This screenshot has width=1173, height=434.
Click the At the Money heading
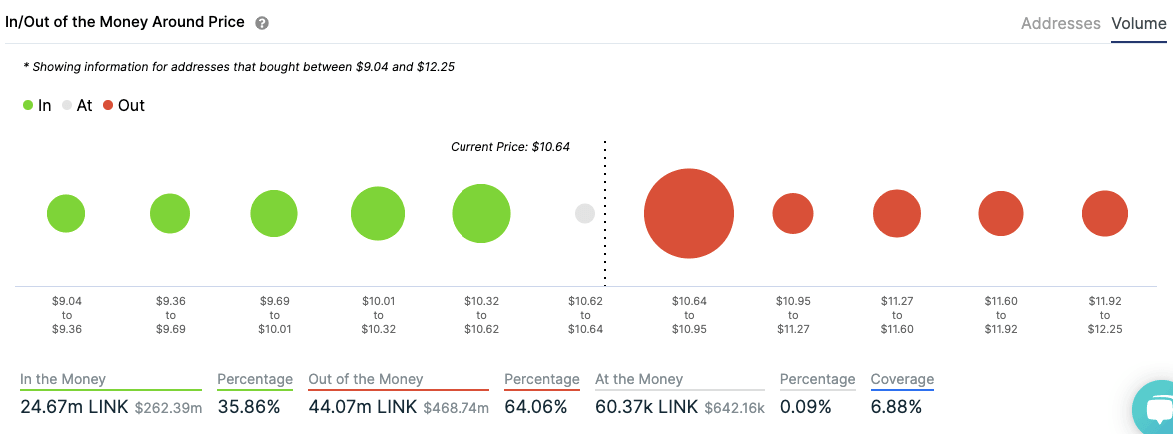pyautogui.click(x=639, y=379)
